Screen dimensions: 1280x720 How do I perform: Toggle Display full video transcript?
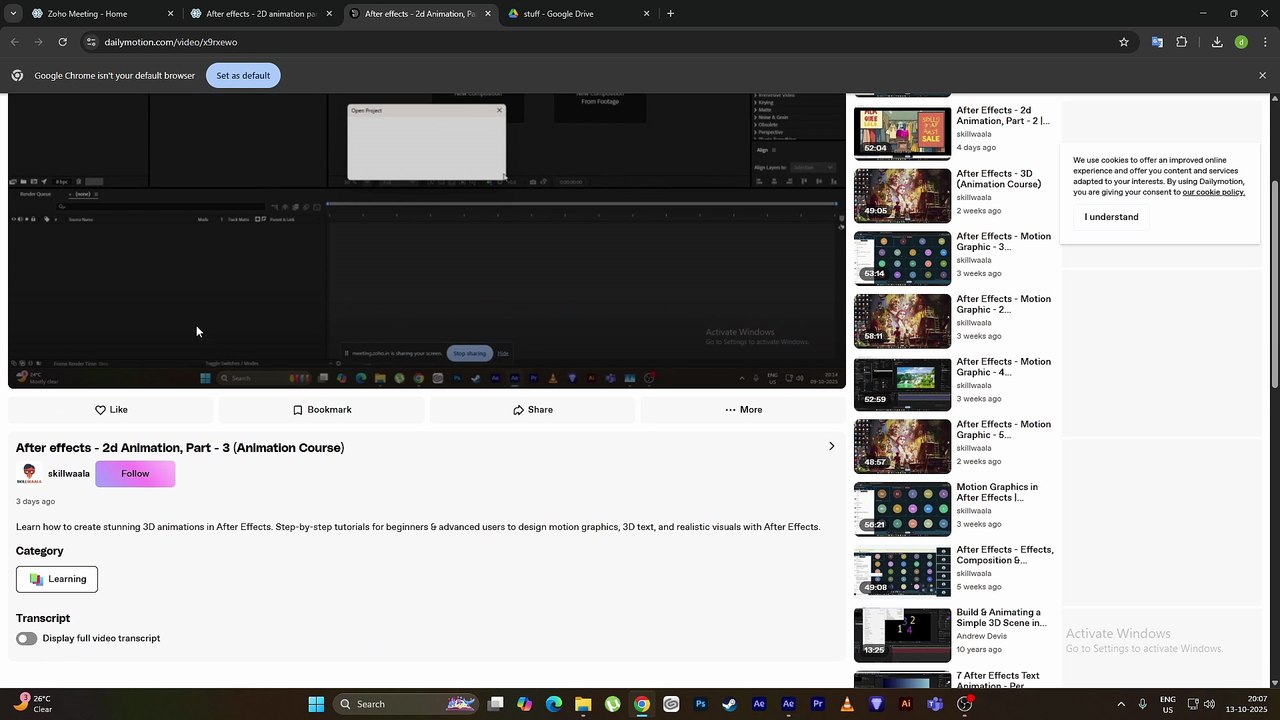[27, 638]
